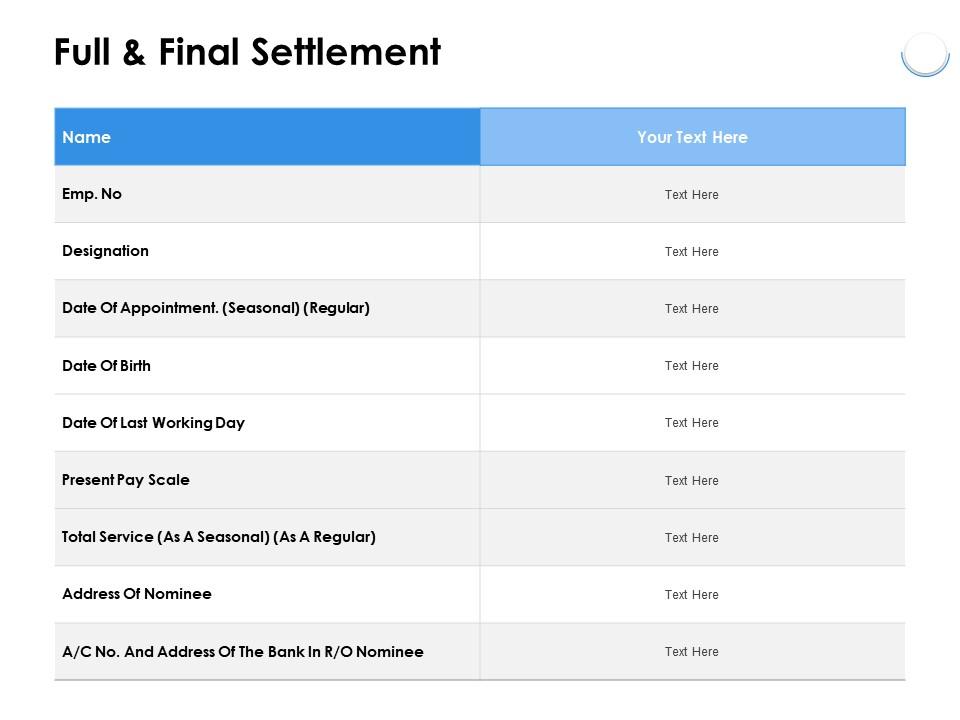The image size is (960, 720).
Task: Select the 'Date Of Birth' row label
Action: (x=106, y=366)
